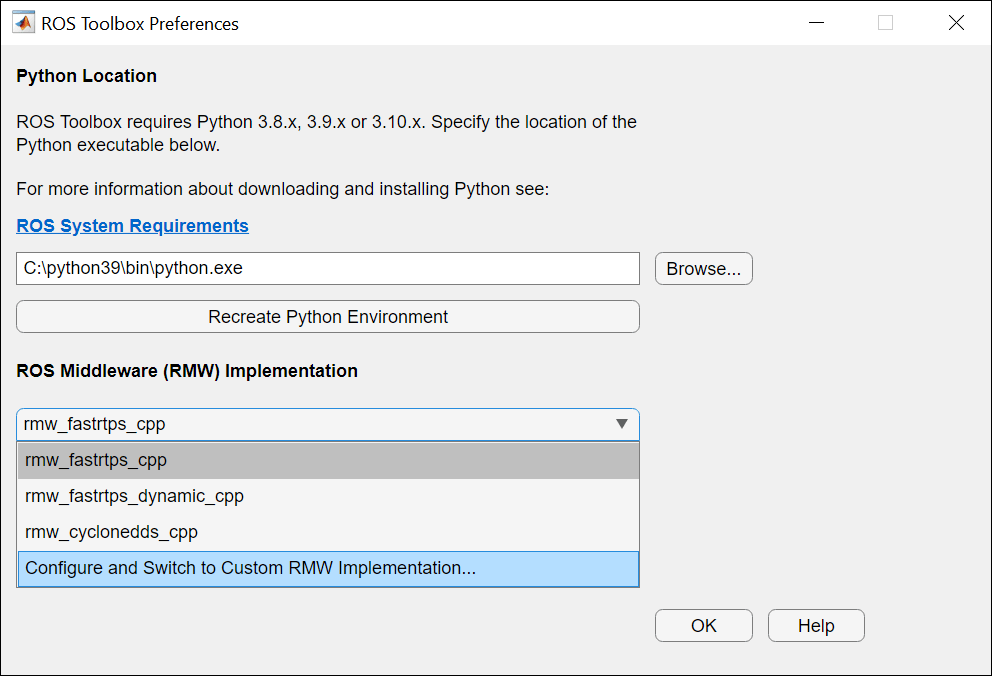The width and height of the screenshot is (992, 676).
Task: Minimize the ROS Toolbox Preferences window
Action: tap(817, 23)
